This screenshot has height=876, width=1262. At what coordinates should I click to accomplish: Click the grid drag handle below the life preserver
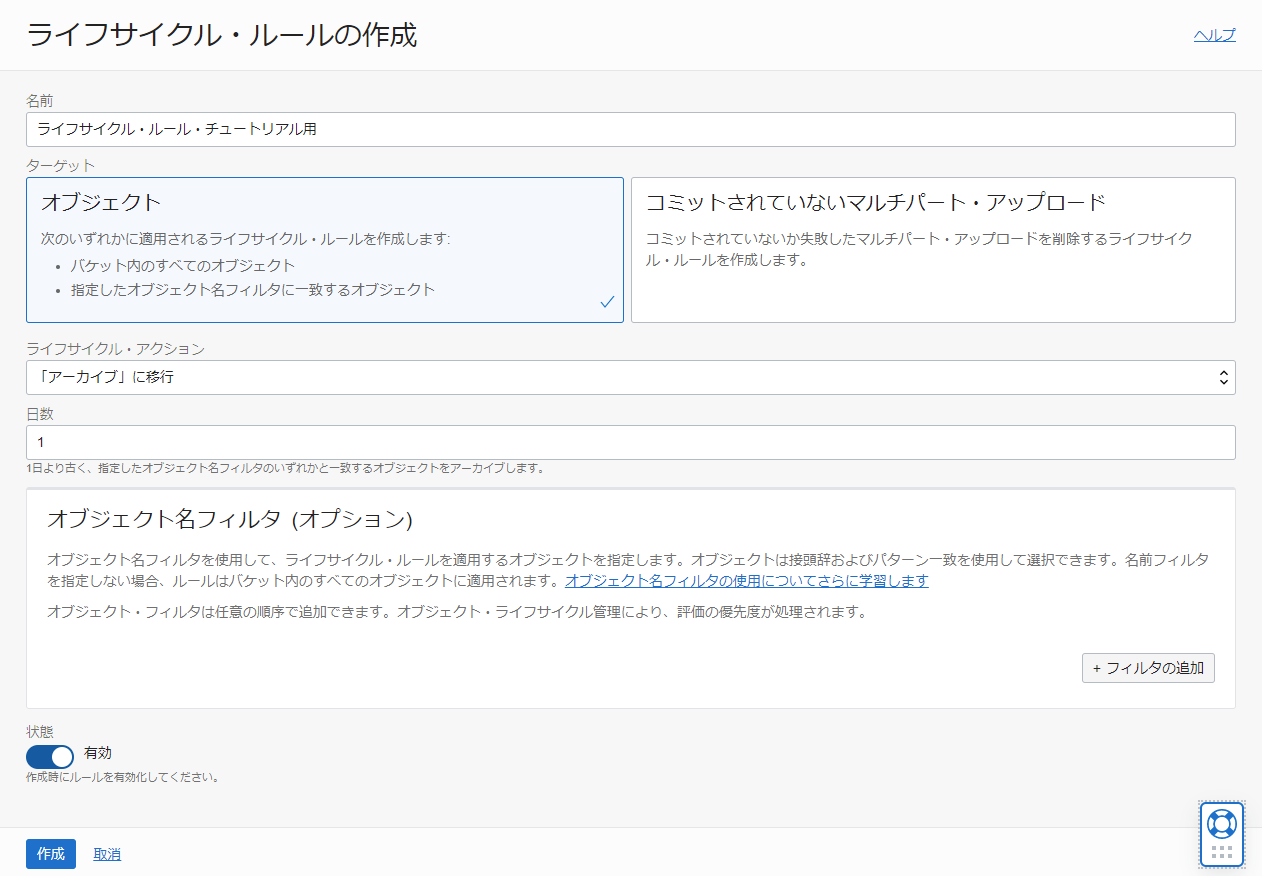tap(1221, 853)
